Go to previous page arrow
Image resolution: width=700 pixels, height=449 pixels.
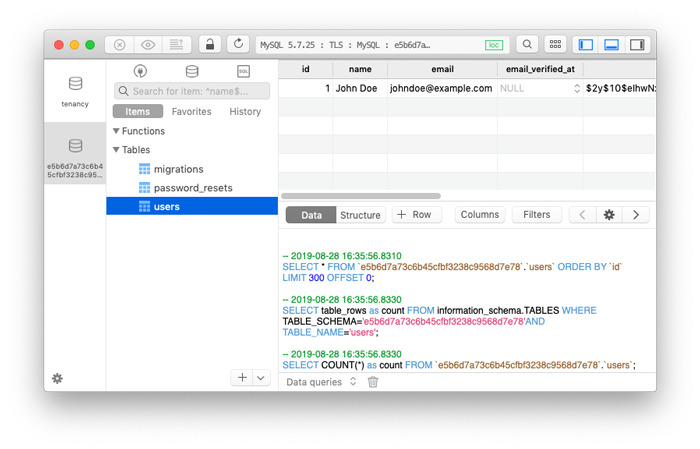(x=583, y=215)
